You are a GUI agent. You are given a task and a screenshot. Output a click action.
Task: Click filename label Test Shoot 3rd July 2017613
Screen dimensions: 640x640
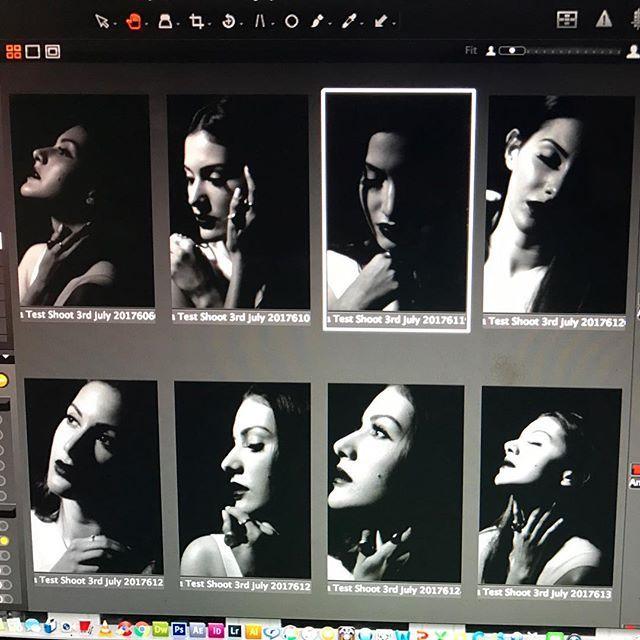pyautogui.click(x=545, y=592)
